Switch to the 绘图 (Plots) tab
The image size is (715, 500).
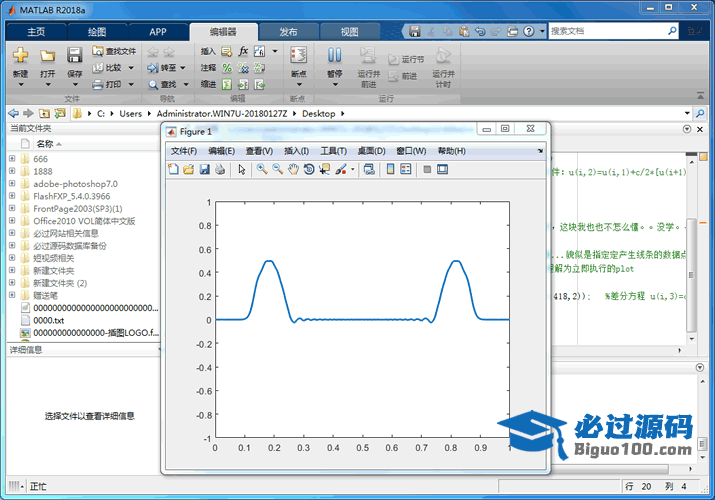pyautogui.click(x=97, y=32)
